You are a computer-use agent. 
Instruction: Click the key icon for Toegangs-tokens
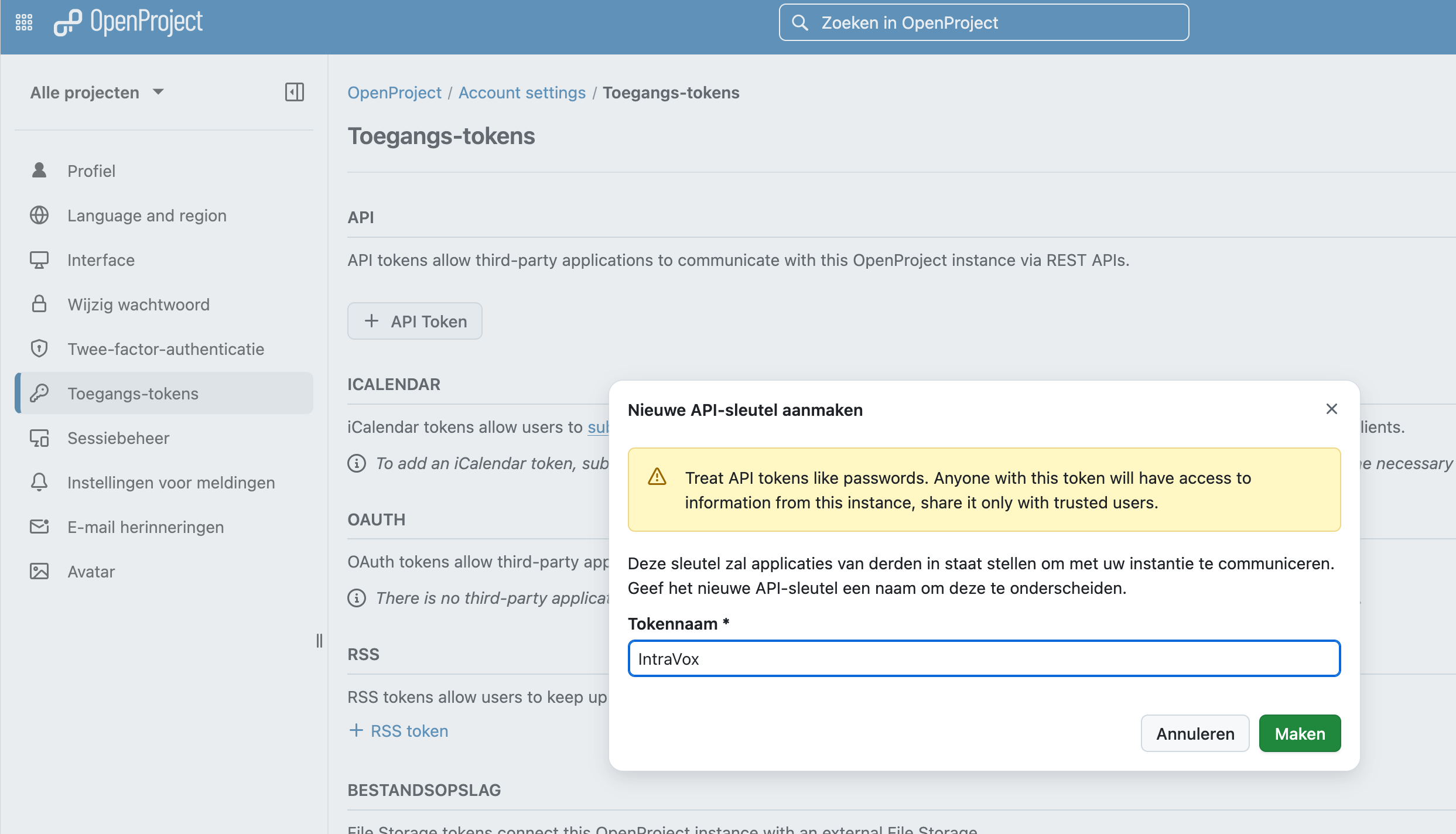(39, 393)
